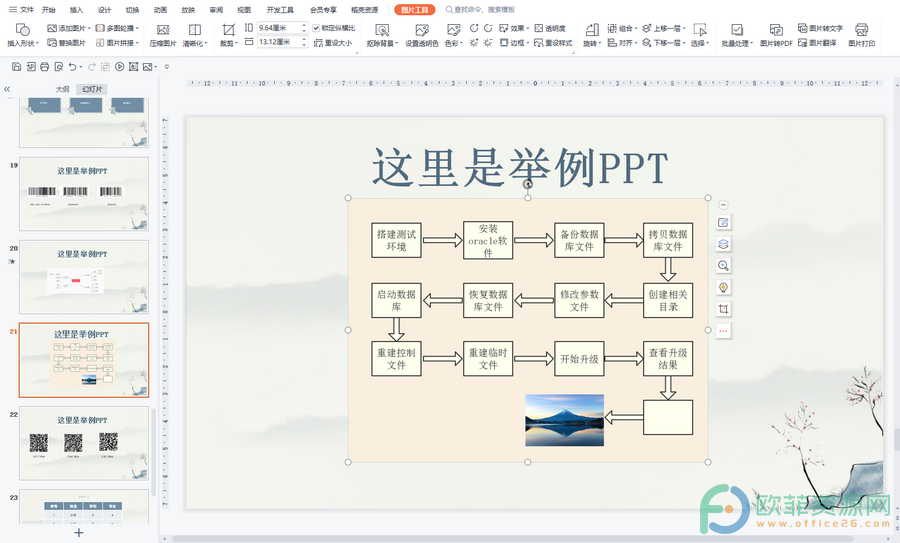Click the rotation handle above the selected picture
900x543 pixels.
(527, 184)
